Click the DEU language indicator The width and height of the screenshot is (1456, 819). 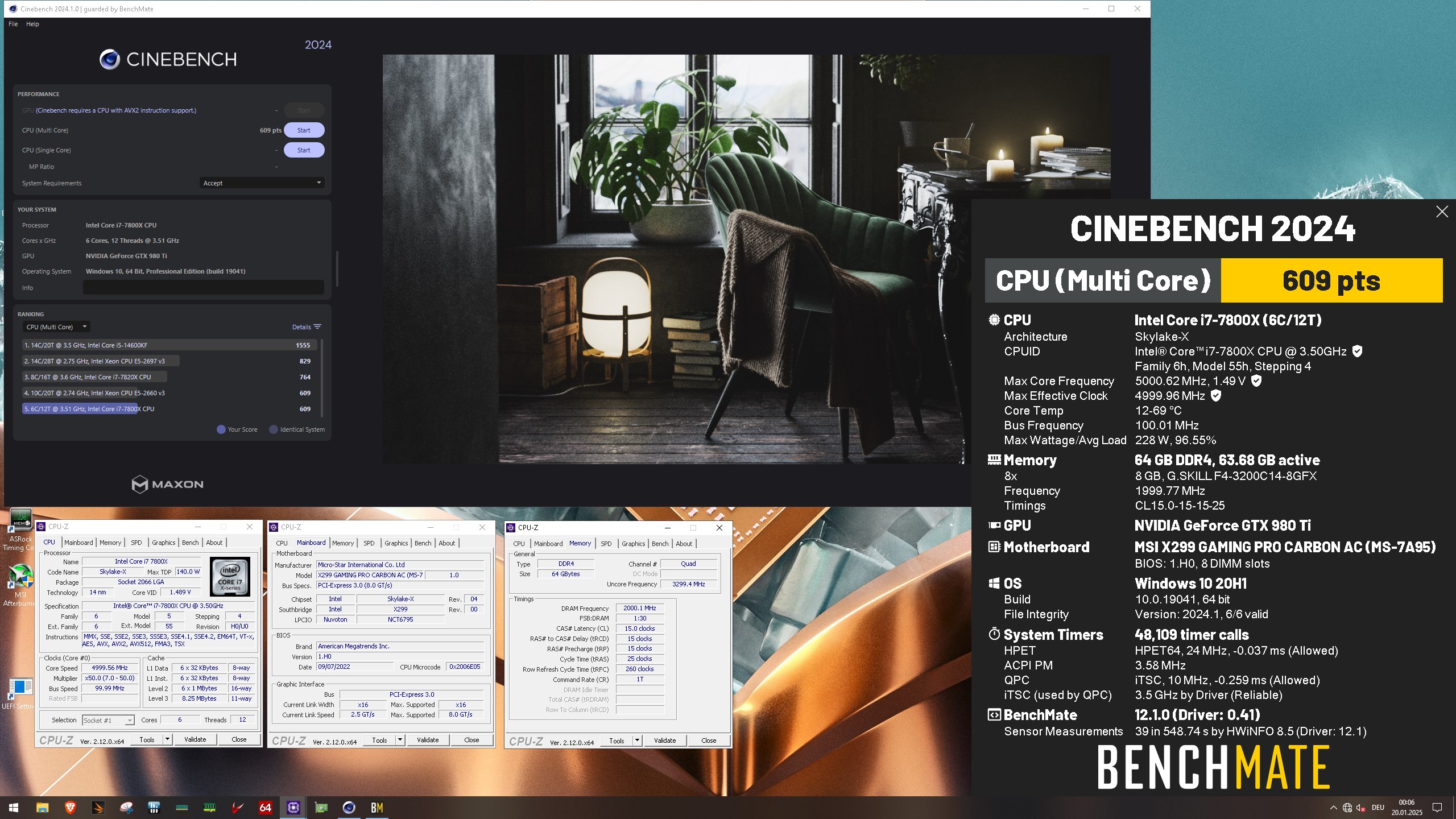click(x=1378, y=808)
